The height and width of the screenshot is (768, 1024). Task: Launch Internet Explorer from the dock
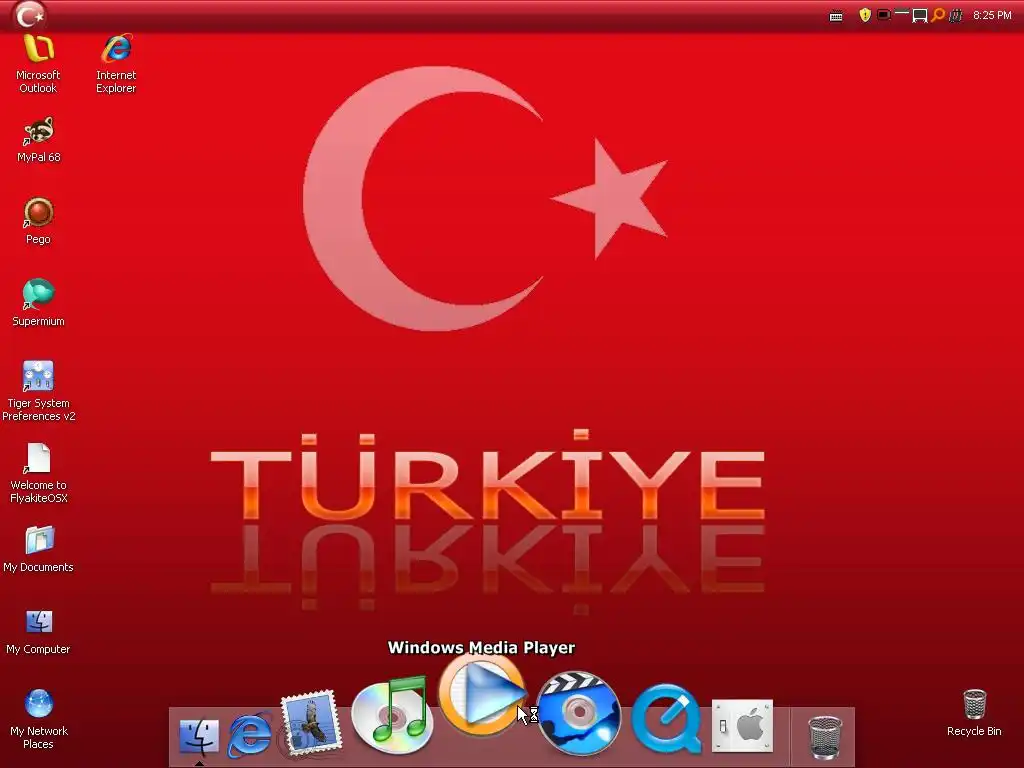pyautogui.click(x=249, y=735)
